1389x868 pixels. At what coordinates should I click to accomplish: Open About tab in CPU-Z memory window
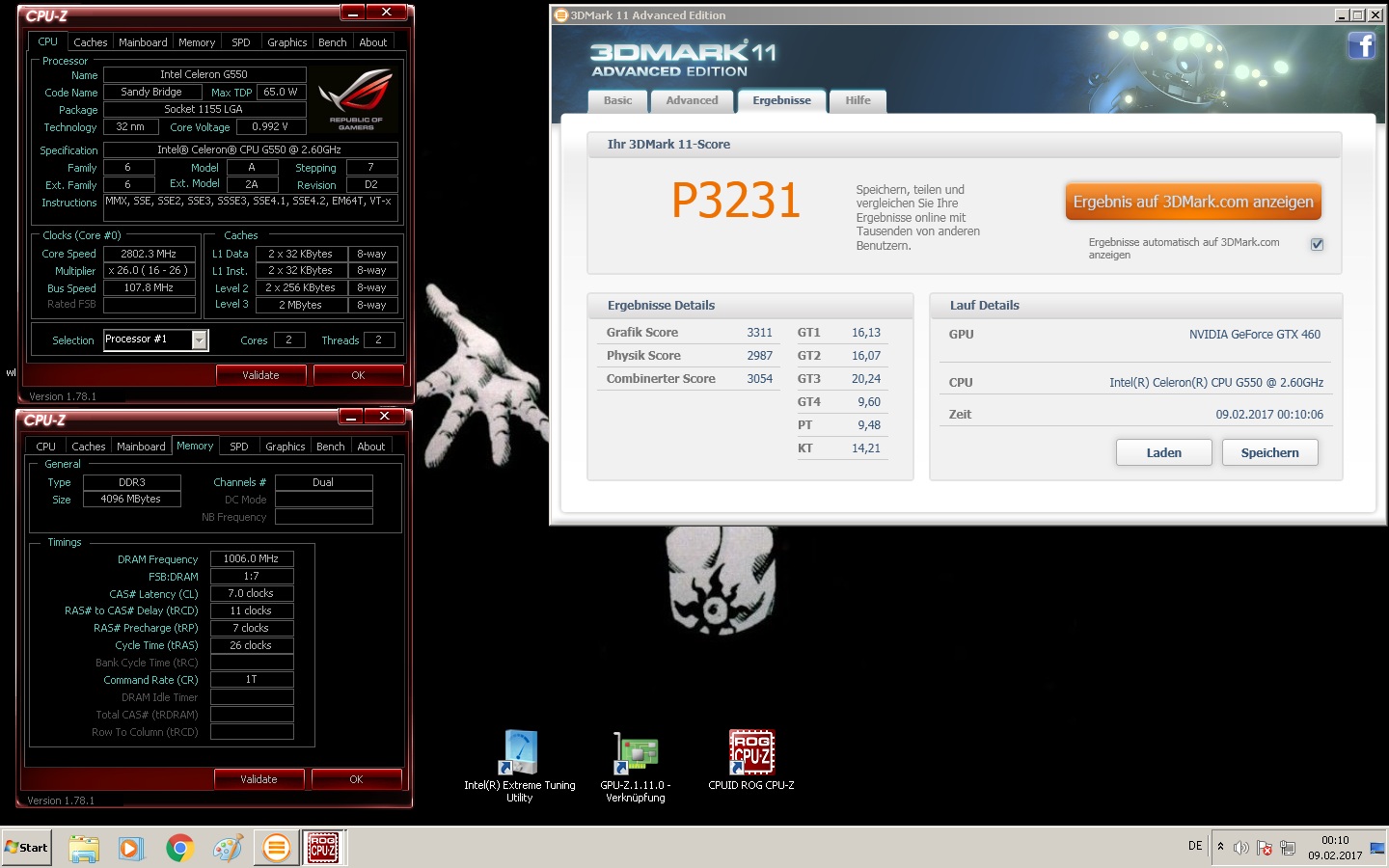(x=371, y=447)
